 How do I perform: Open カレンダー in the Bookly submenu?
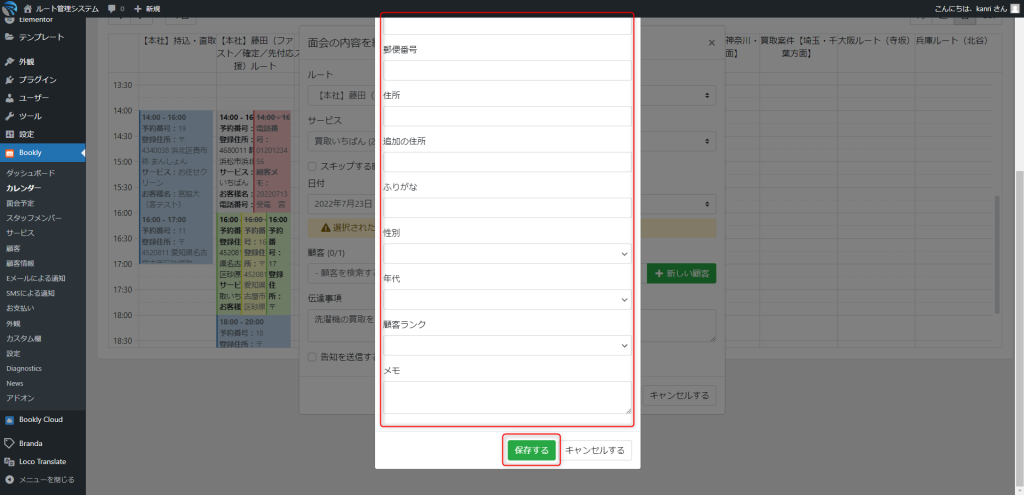[x=24, y=188]
